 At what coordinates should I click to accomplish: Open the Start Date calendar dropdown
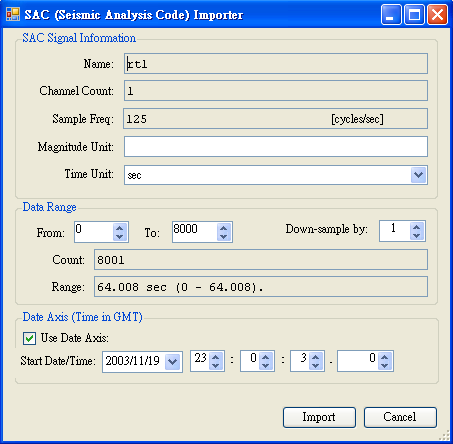(173, 361)
